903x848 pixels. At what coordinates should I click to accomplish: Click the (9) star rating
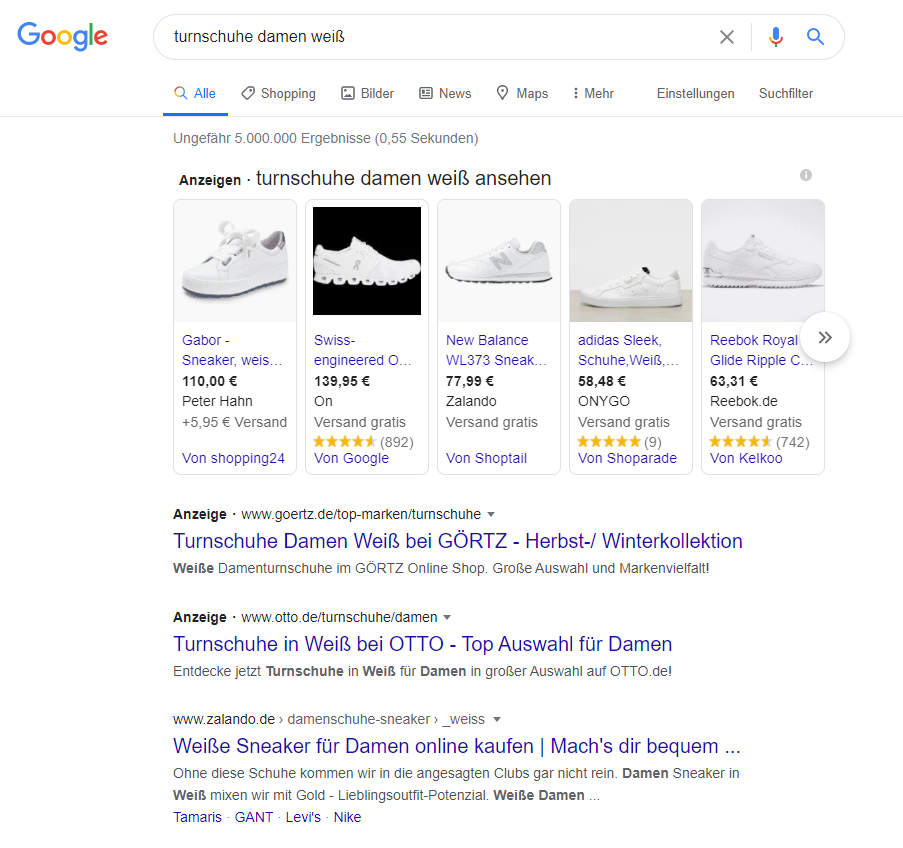pyautogui.click(x=620, y=442)
